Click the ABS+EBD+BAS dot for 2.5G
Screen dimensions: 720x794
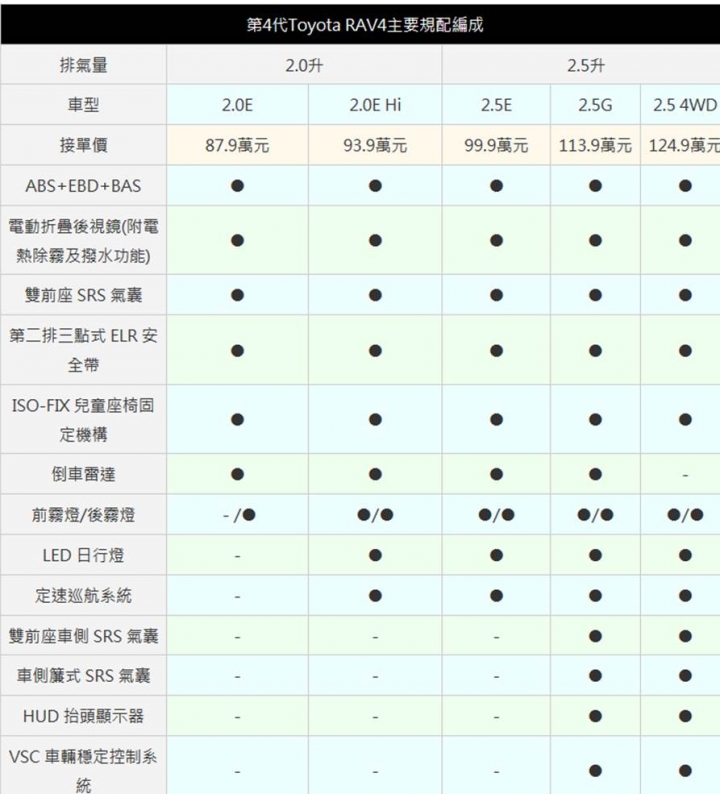595,186
